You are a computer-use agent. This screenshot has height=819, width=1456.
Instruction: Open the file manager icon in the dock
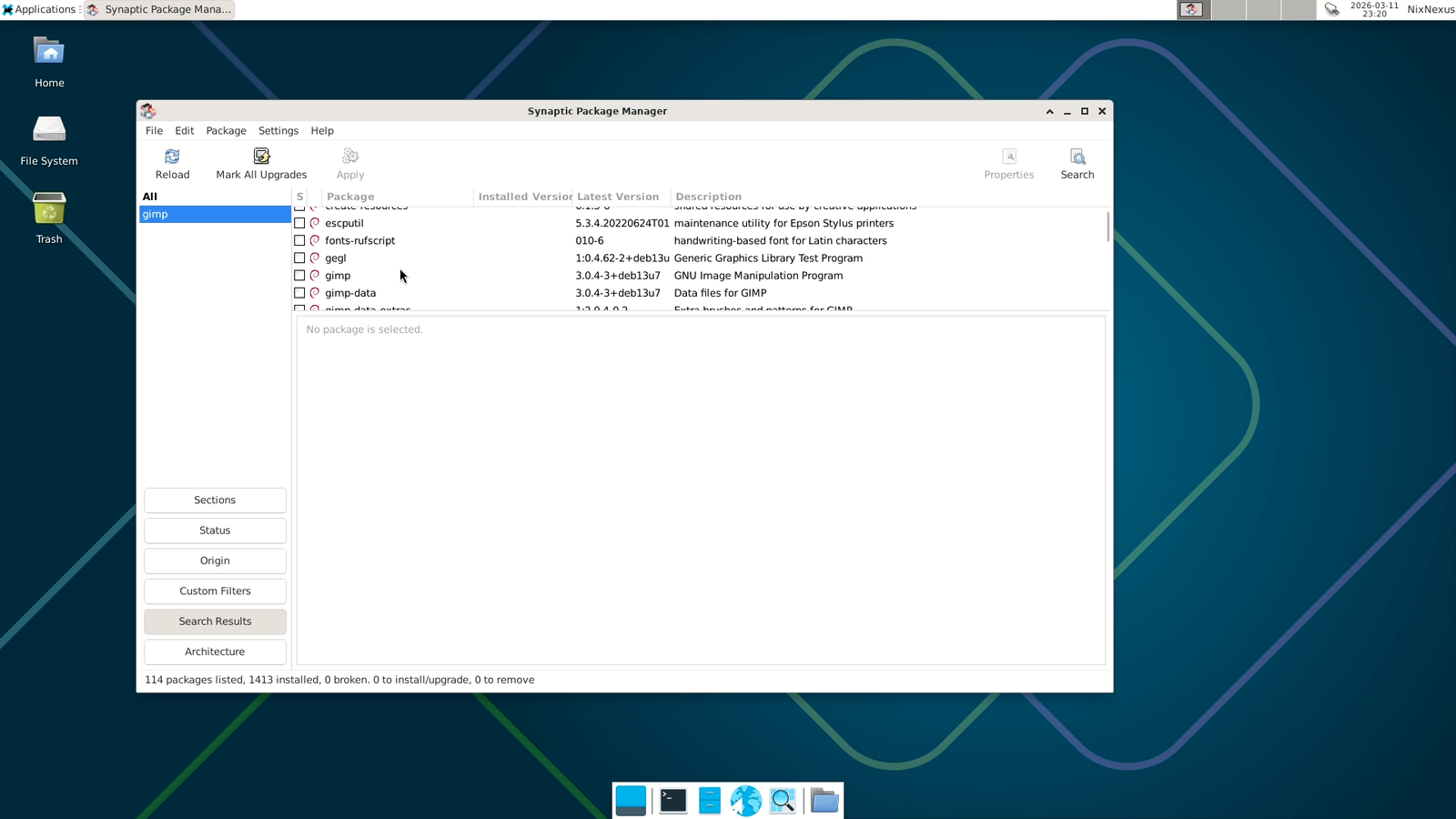(x=824, y=800)
